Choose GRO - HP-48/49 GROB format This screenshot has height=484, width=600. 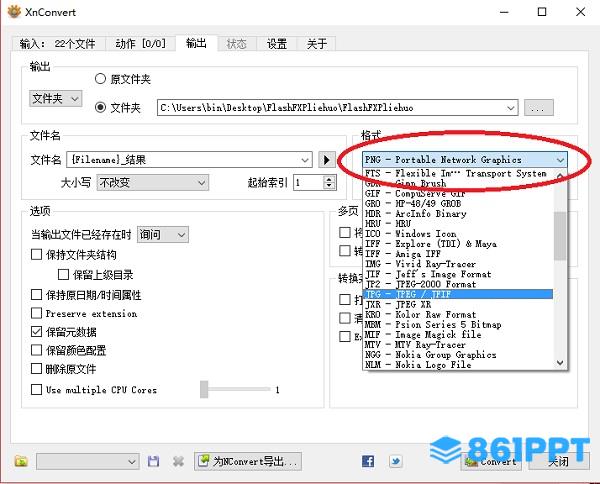click(458, 203)
